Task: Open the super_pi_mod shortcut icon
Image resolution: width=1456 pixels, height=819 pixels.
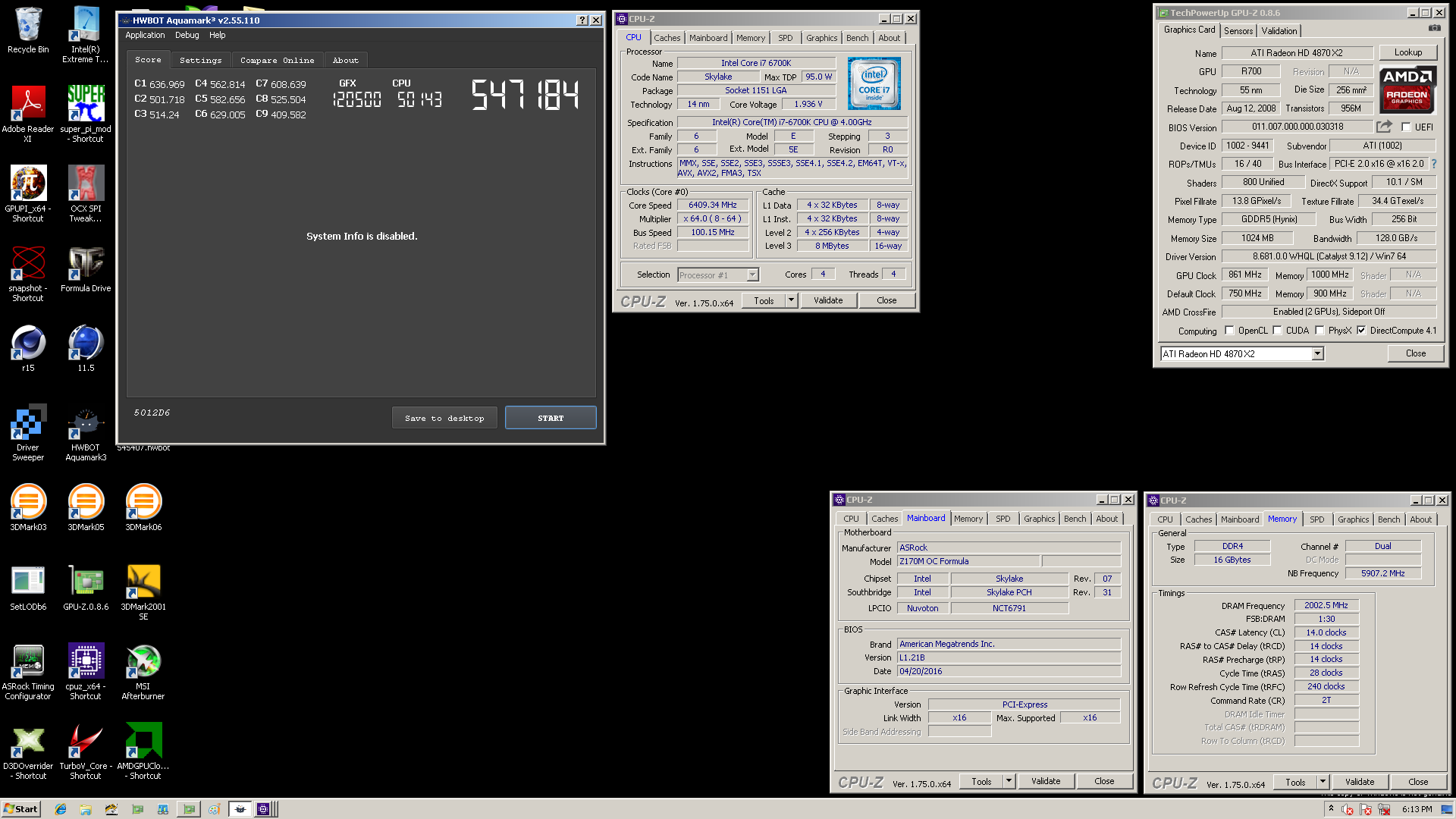Action: pos(86,114)
